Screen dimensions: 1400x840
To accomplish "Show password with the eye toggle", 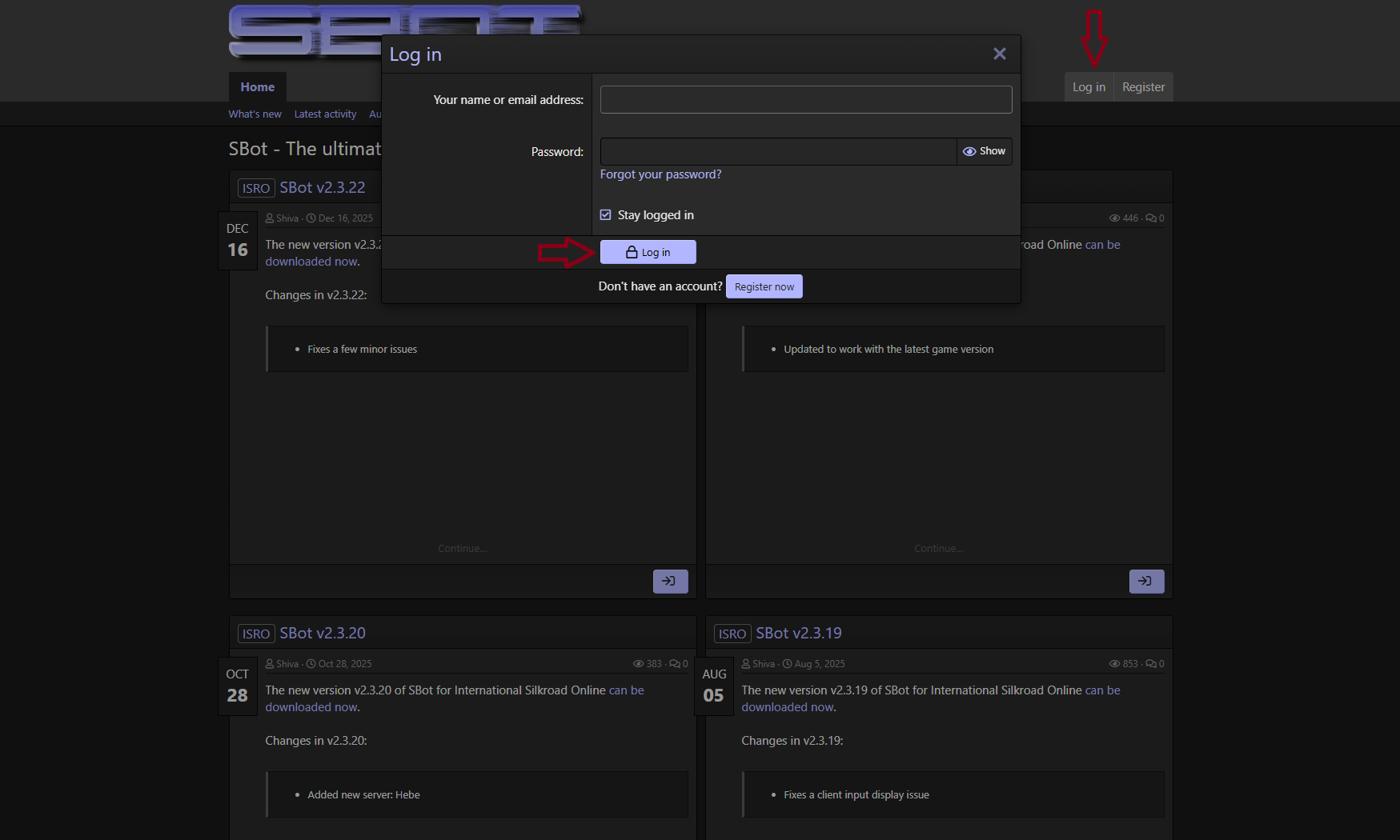I will 984,151.
